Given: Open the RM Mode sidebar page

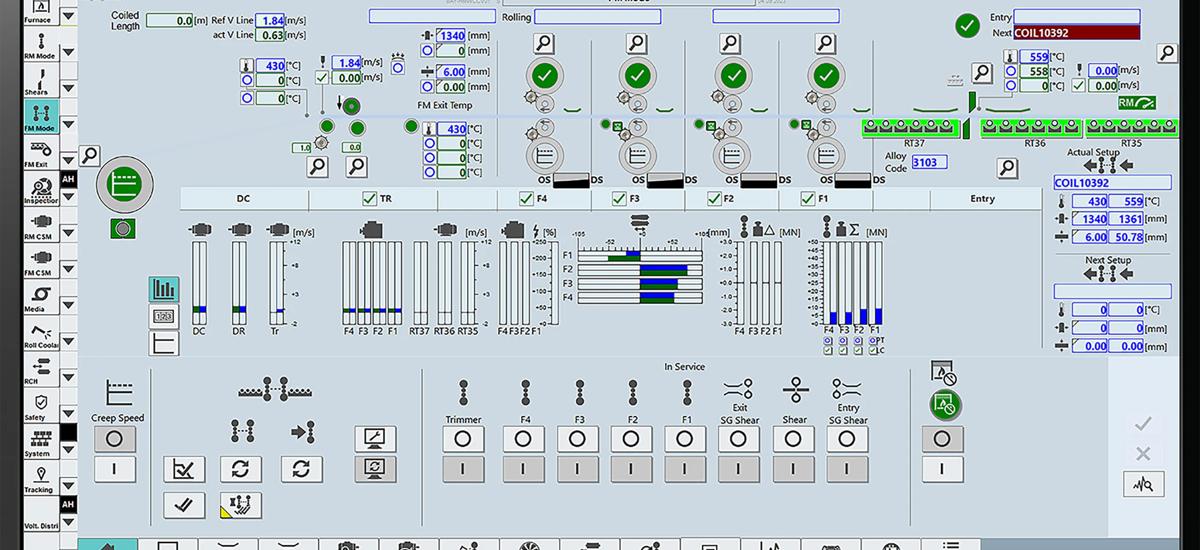Looking at the screenshot, I should (x=41, y=46).
